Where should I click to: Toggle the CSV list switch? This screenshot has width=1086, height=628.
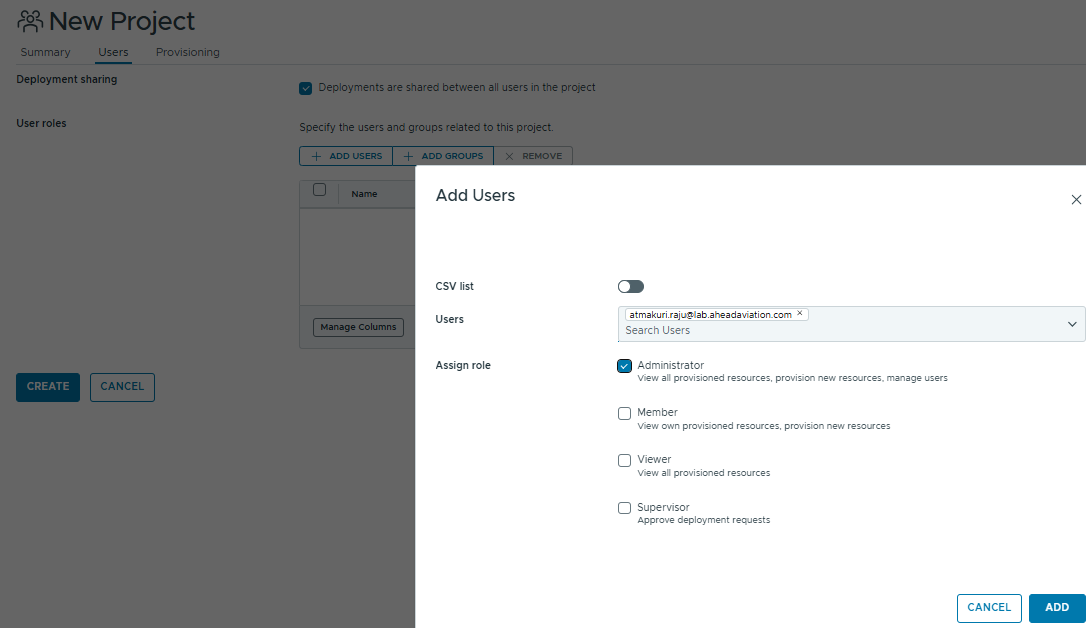631,287
